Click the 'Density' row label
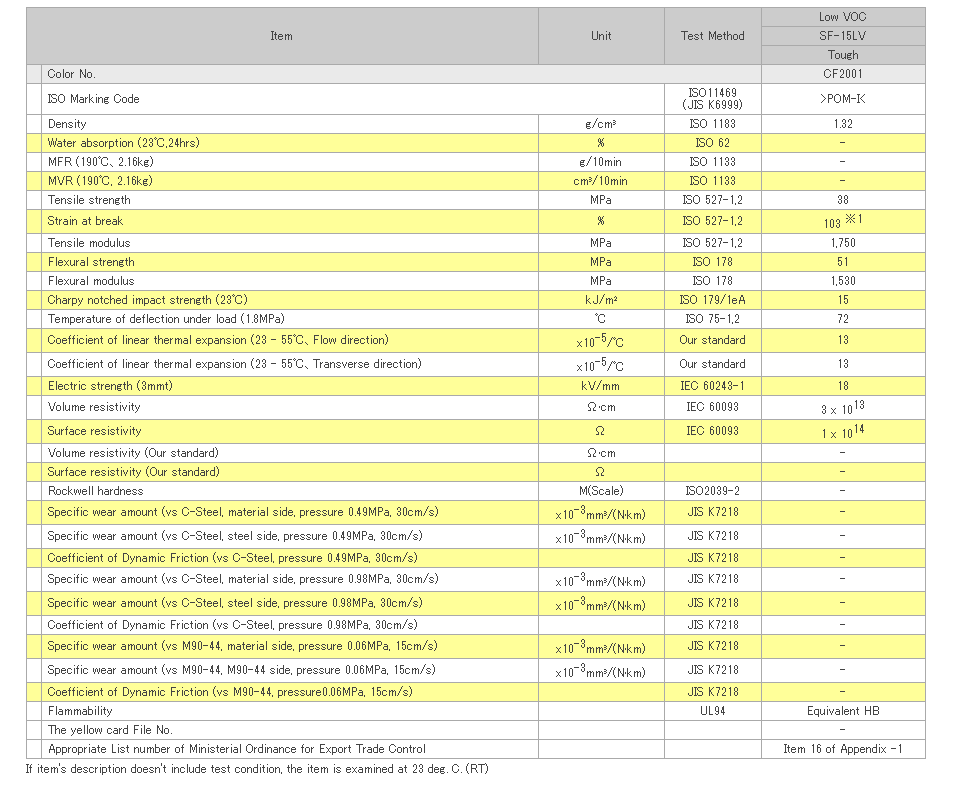The height and width of the screenshot is (786, 977). coord(67,124)
